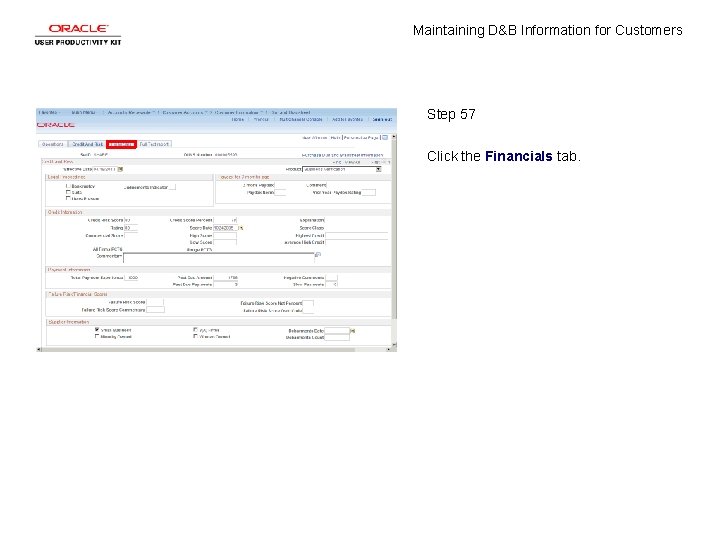Click the Score Date input field

tap(225, 228)
